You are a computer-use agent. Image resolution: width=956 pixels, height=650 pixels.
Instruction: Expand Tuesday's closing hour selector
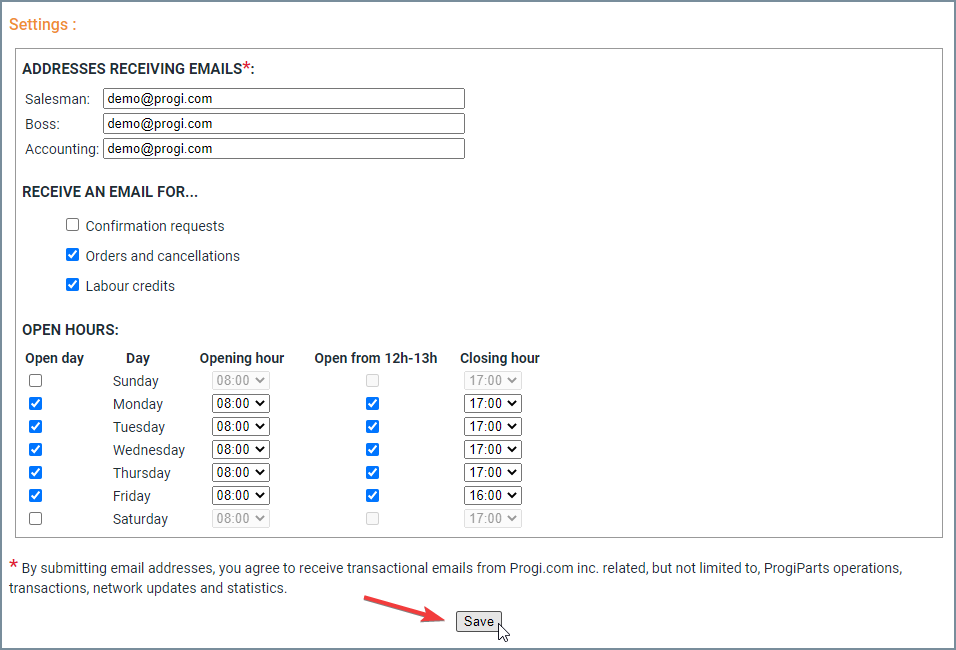point(492,426)
